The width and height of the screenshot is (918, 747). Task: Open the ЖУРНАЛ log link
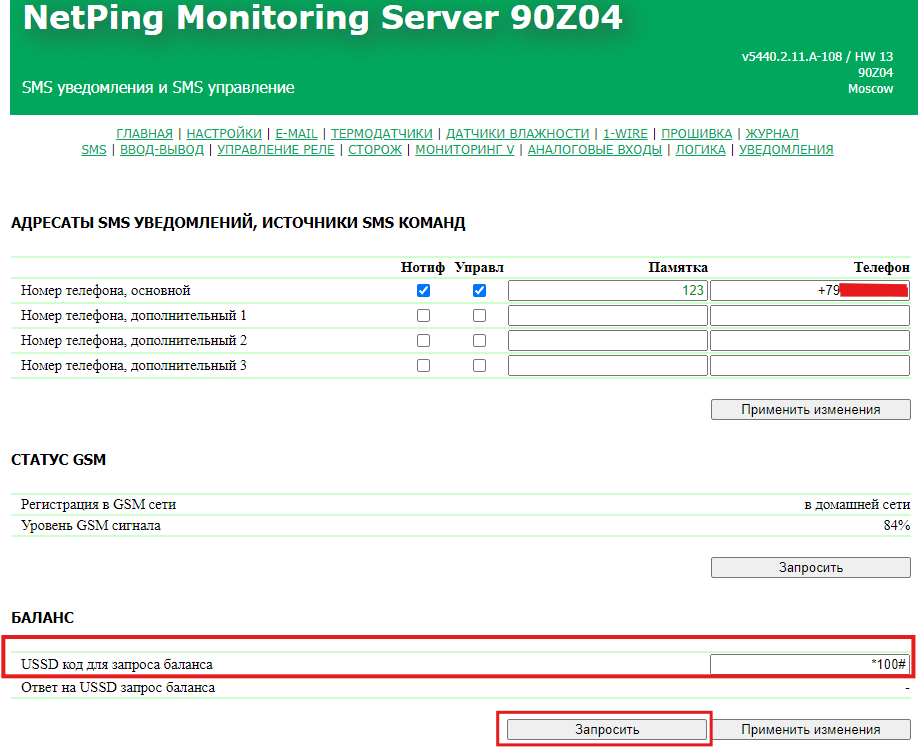tap(772, 133)
